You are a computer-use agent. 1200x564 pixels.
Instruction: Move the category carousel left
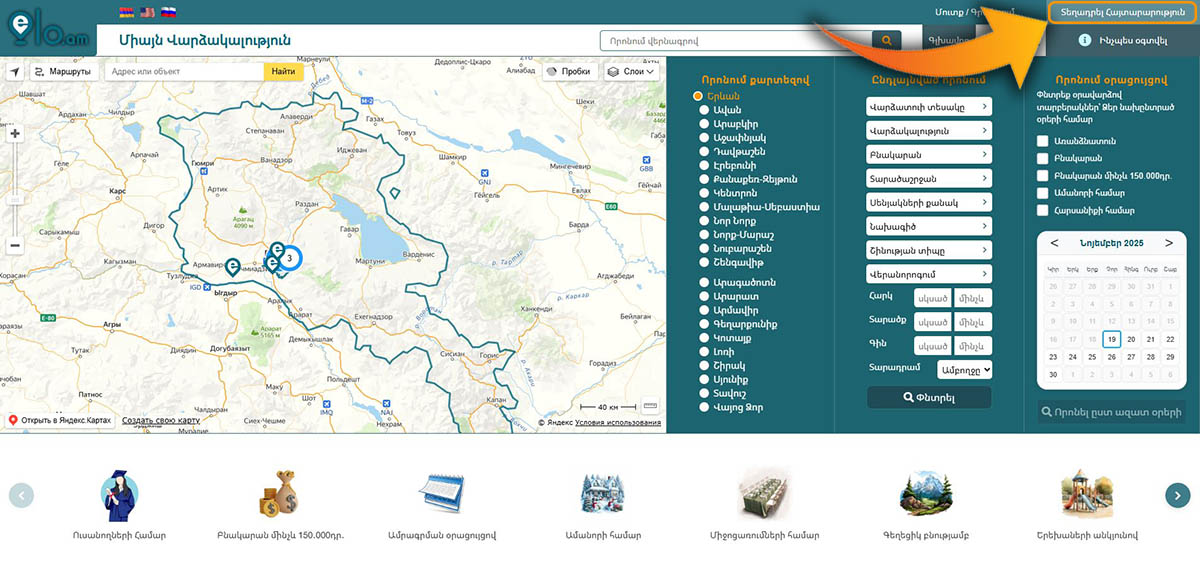[21, 494]
